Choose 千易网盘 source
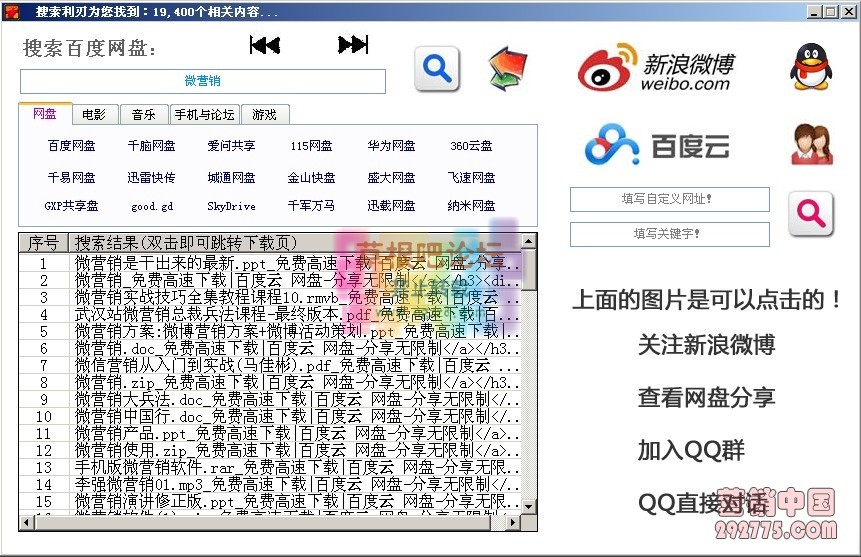This screenshot has height=557, width=861. pos(71,177)
